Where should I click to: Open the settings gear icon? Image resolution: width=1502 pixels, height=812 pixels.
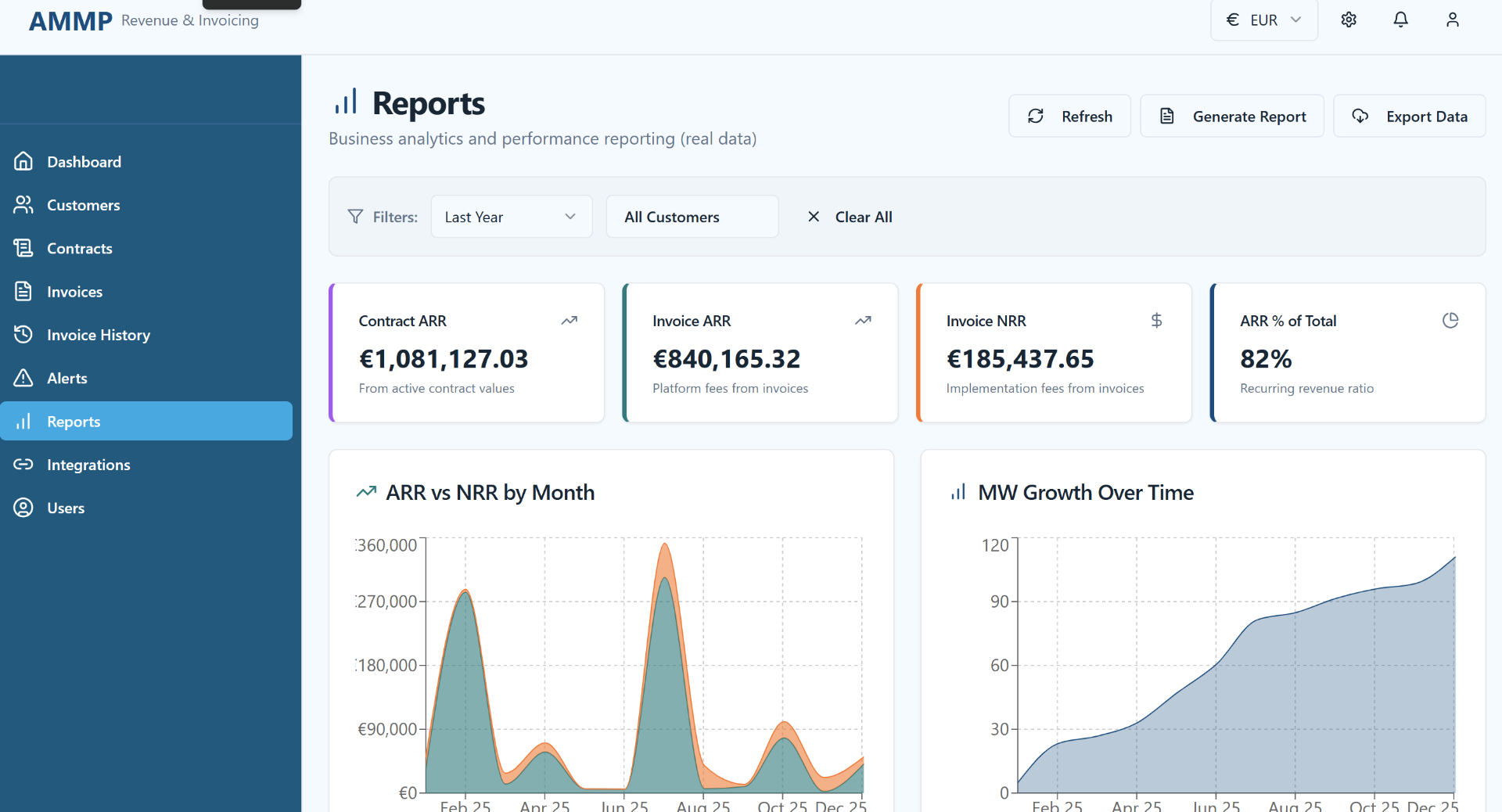point(1349,20)
